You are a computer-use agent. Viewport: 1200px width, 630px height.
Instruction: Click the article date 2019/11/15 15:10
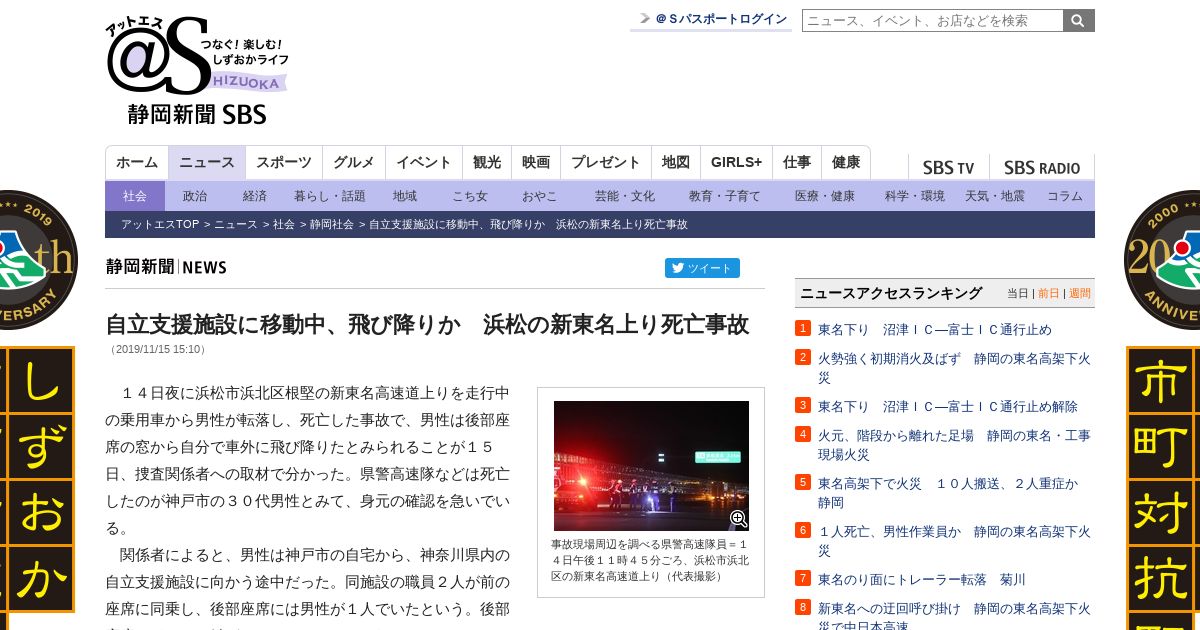157,350
